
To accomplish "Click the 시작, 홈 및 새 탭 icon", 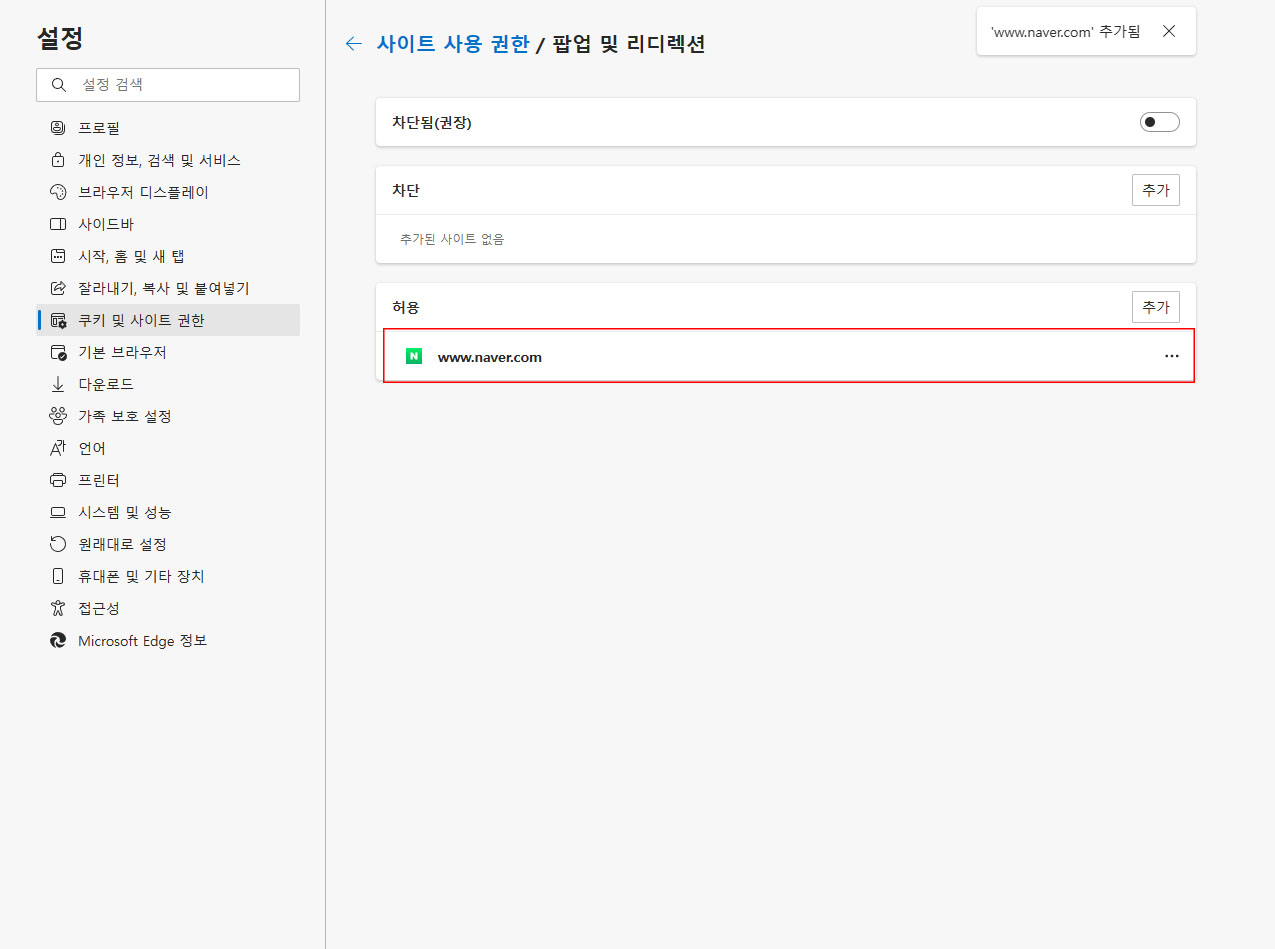I will coord(58,256).
